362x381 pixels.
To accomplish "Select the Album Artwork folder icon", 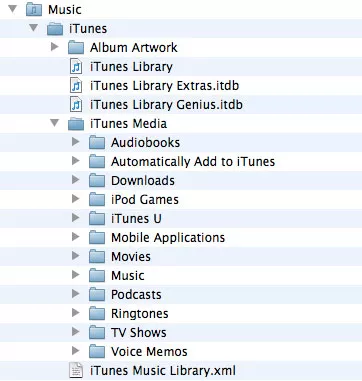I will pos(76,48).
